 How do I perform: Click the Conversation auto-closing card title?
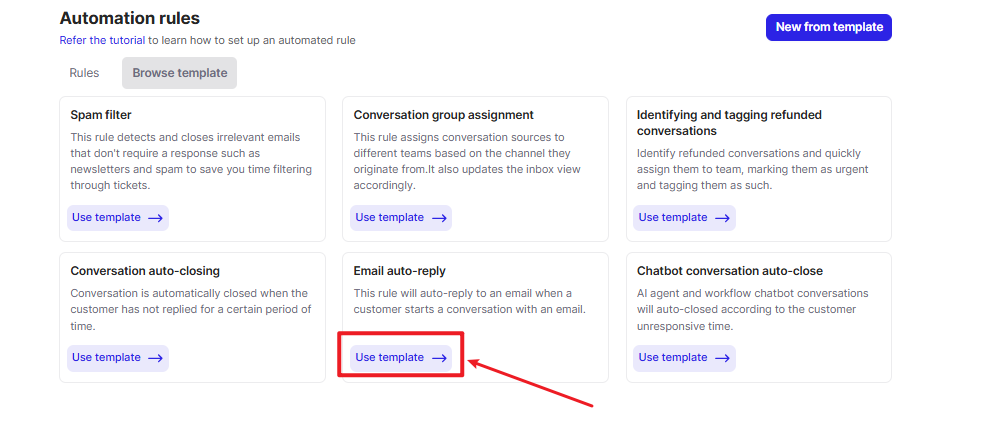click(145, 271)
